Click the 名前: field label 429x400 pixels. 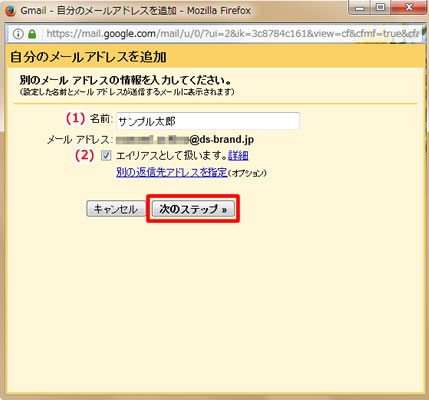click(102, 119)
